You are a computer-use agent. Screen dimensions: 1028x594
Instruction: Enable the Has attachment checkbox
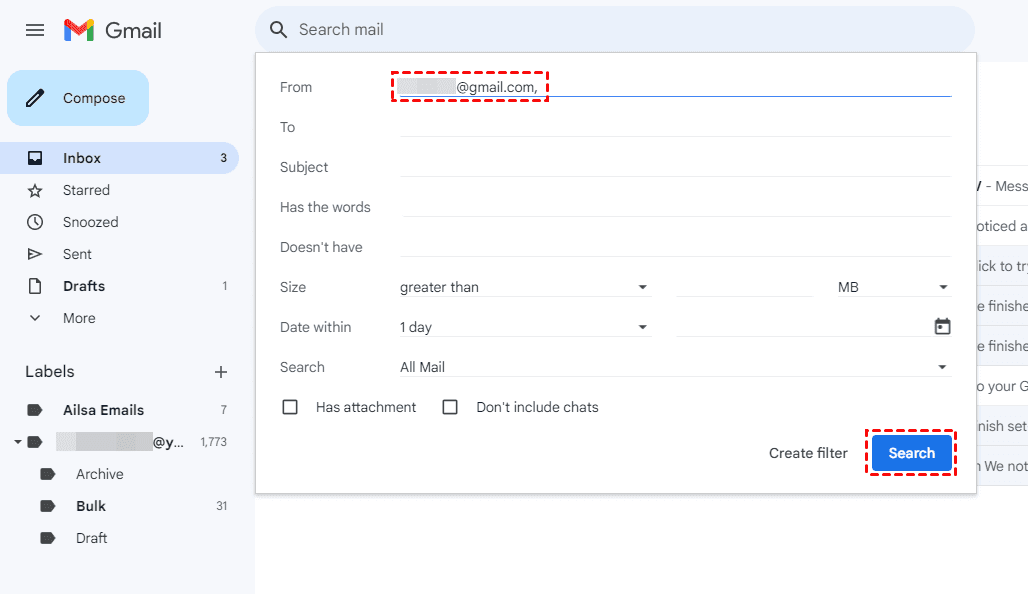[290, 407]
